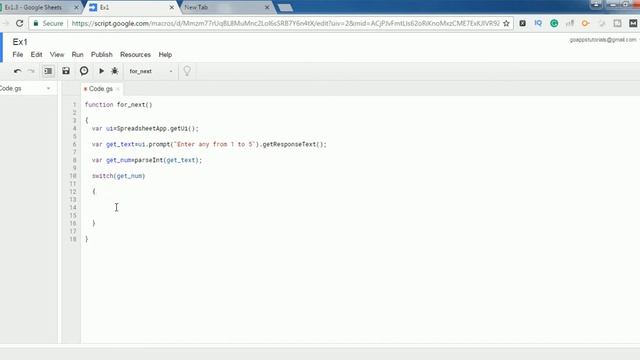
Task: Open the account email at top right
Action: pos(603,40)
